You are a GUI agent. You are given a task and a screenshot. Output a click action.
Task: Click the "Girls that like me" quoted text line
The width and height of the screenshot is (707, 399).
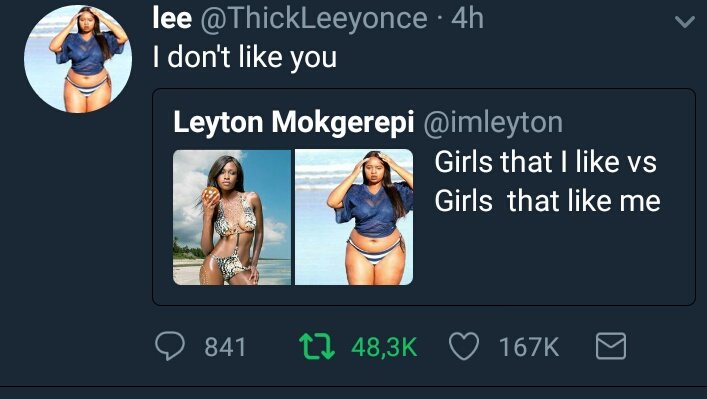click(547, 201)
